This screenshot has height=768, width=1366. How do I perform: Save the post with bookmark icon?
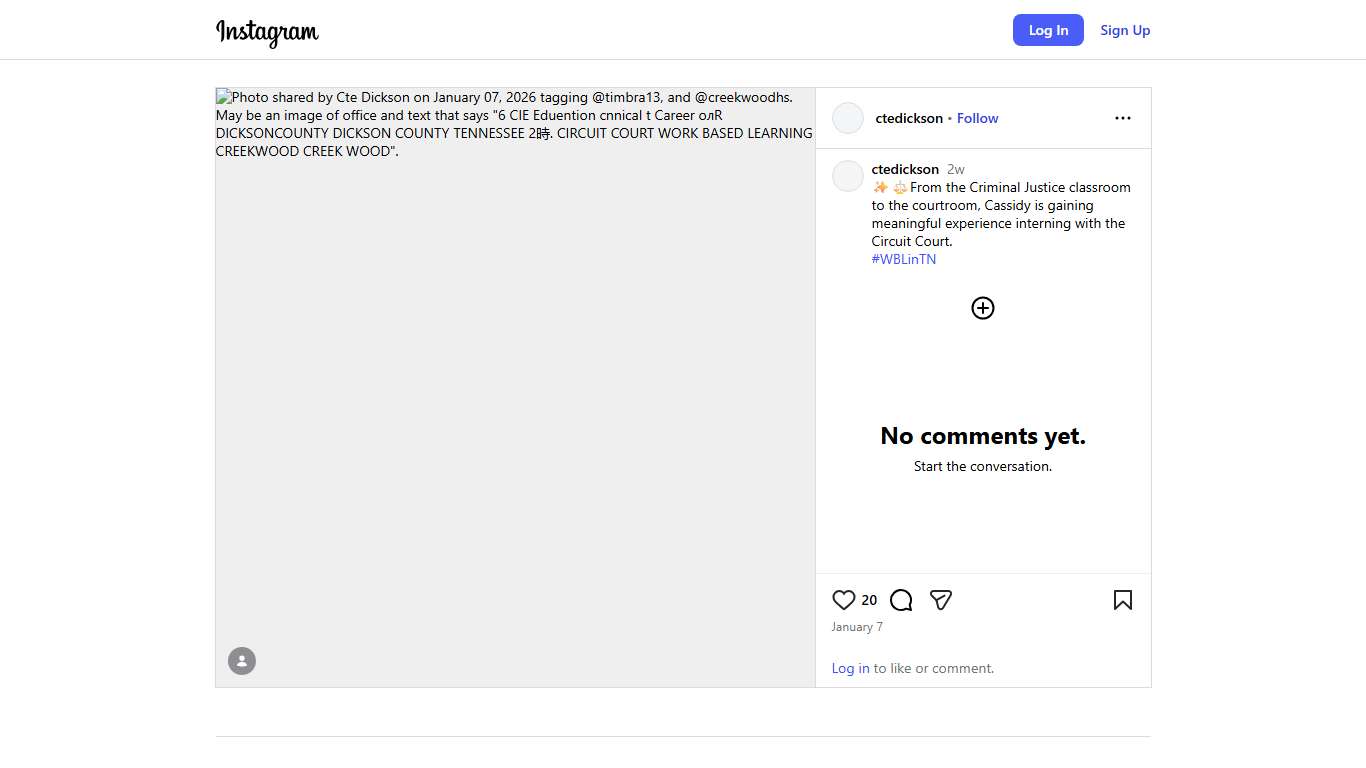(1123, 600)
